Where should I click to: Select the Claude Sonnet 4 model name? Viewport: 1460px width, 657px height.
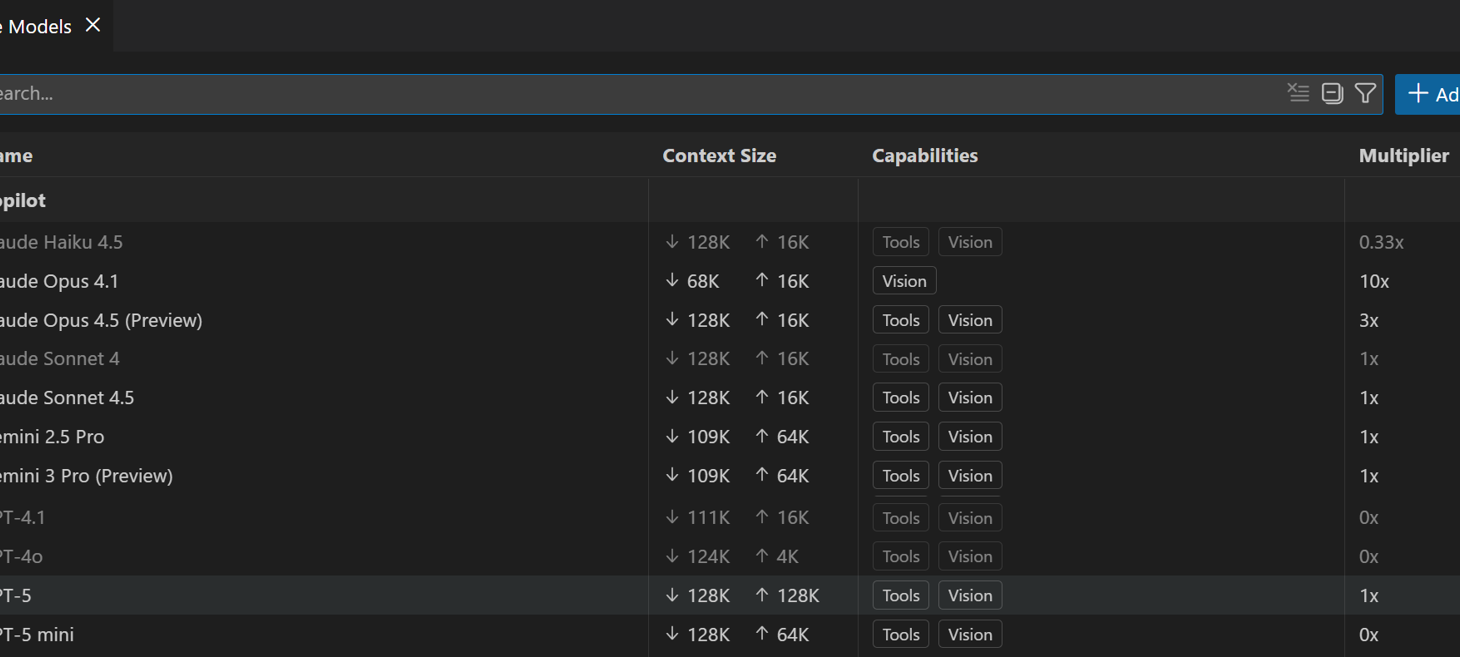pyautogui.click(x=60, y=358)
